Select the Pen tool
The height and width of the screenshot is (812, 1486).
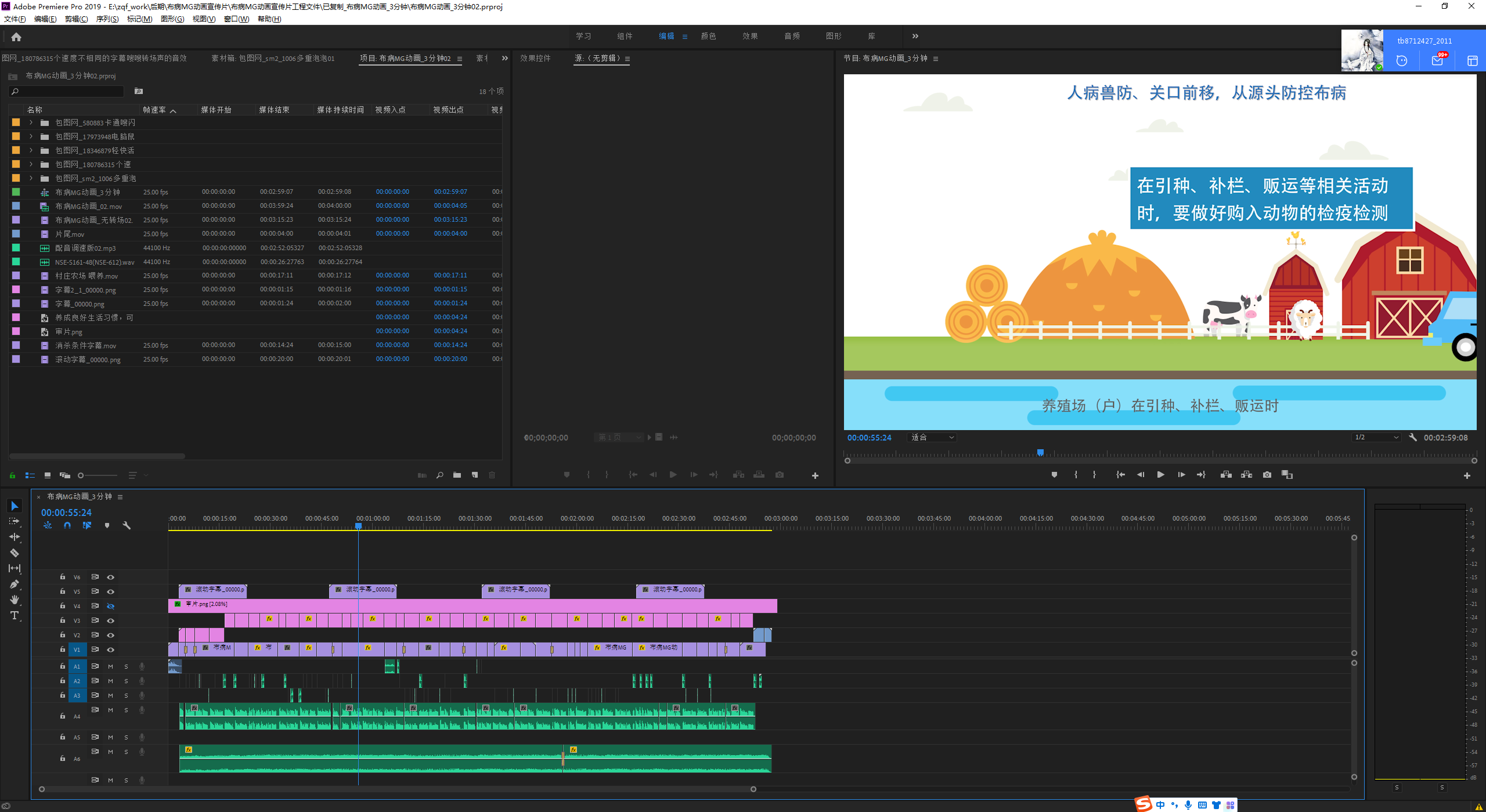(15, 584)
